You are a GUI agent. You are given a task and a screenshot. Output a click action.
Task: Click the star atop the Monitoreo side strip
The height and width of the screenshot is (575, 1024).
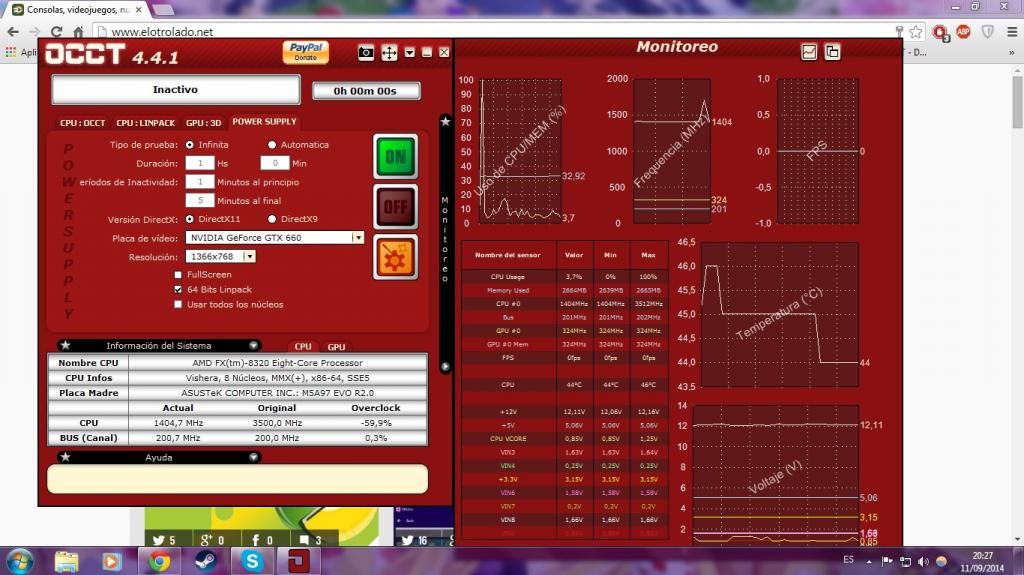pyautogui.click(x=445, y=122)
